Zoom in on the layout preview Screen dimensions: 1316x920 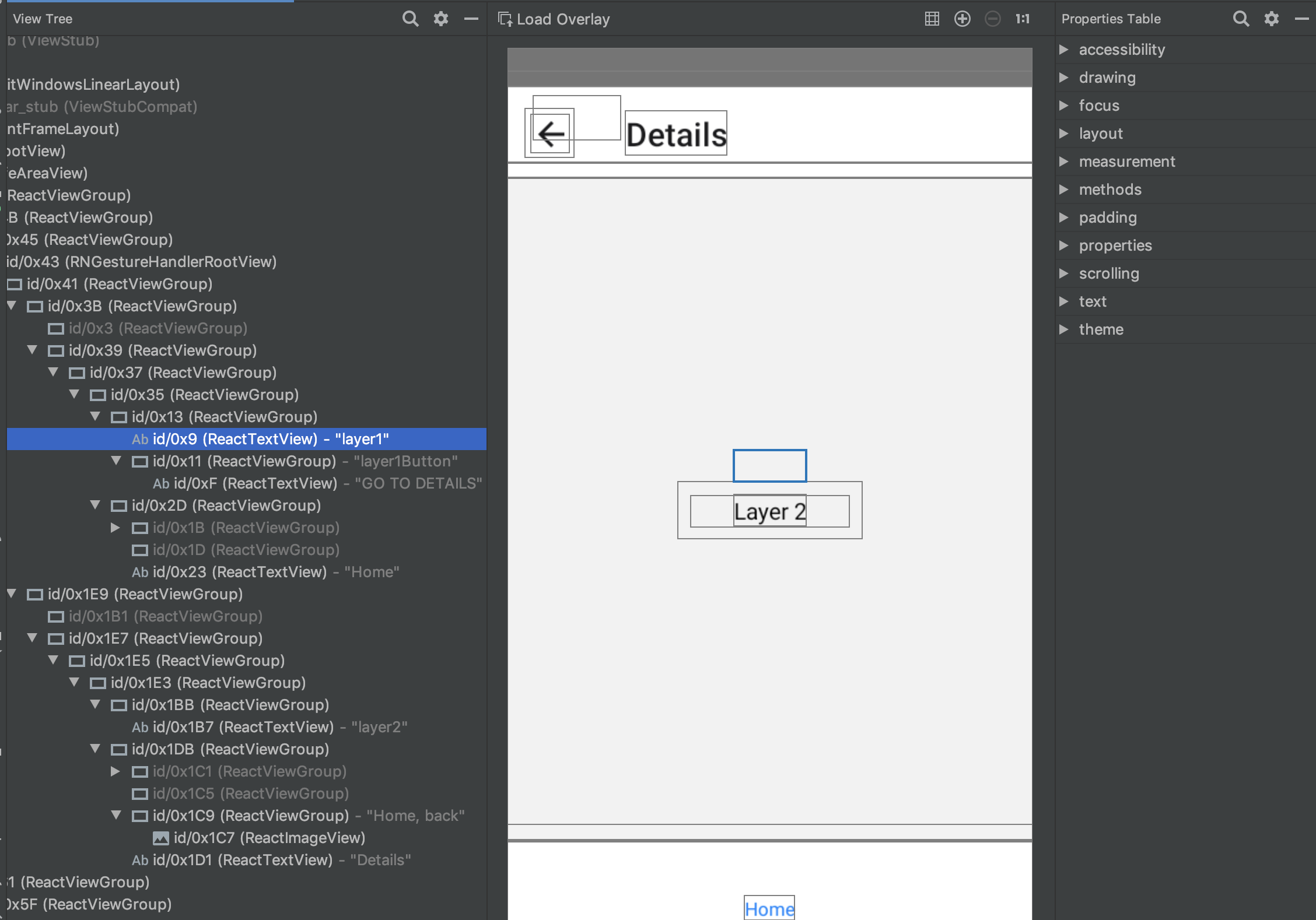pyautogui.click(x=962, y=18)
